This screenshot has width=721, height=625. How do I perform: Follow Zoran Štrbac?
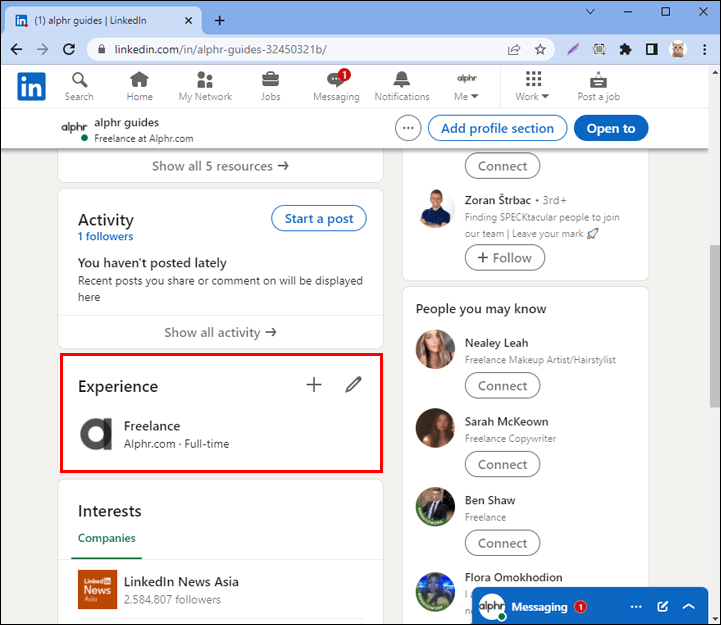(505, 258)
